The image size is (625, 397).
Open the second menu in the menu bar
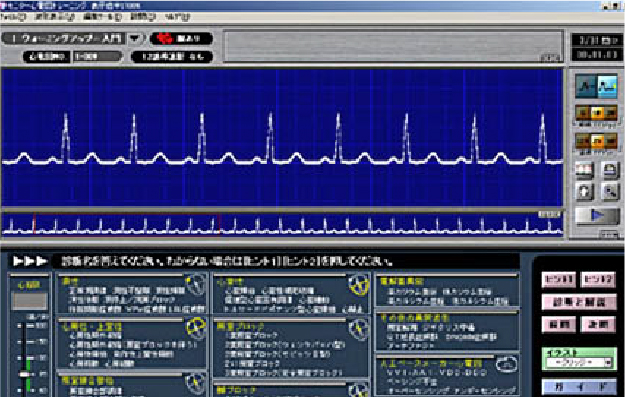tap(55, 17)
